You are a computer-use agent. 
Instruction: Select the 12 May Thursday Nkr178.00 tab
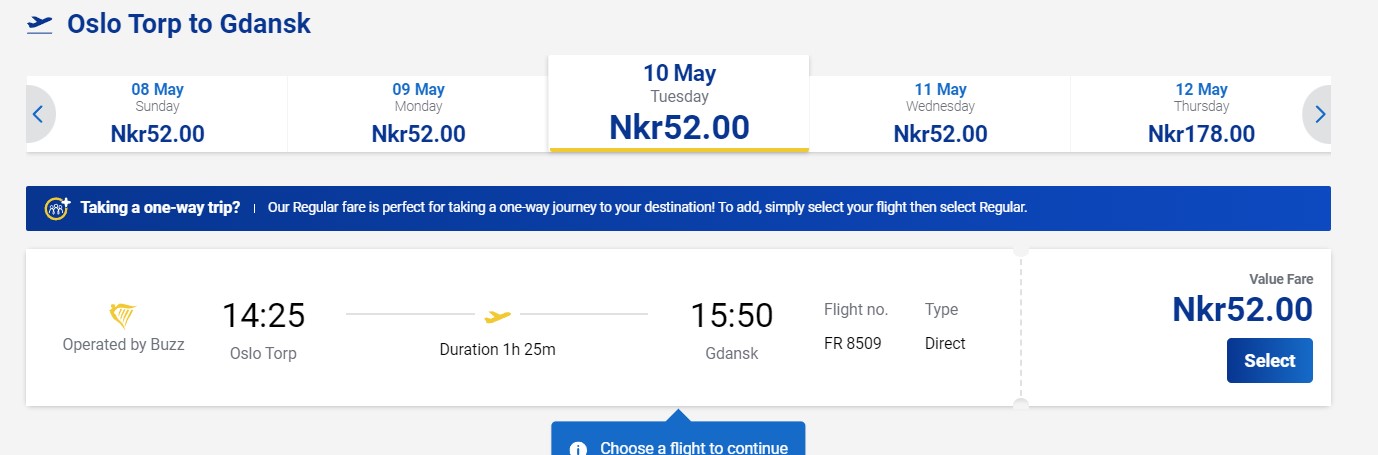[1201, 114]
